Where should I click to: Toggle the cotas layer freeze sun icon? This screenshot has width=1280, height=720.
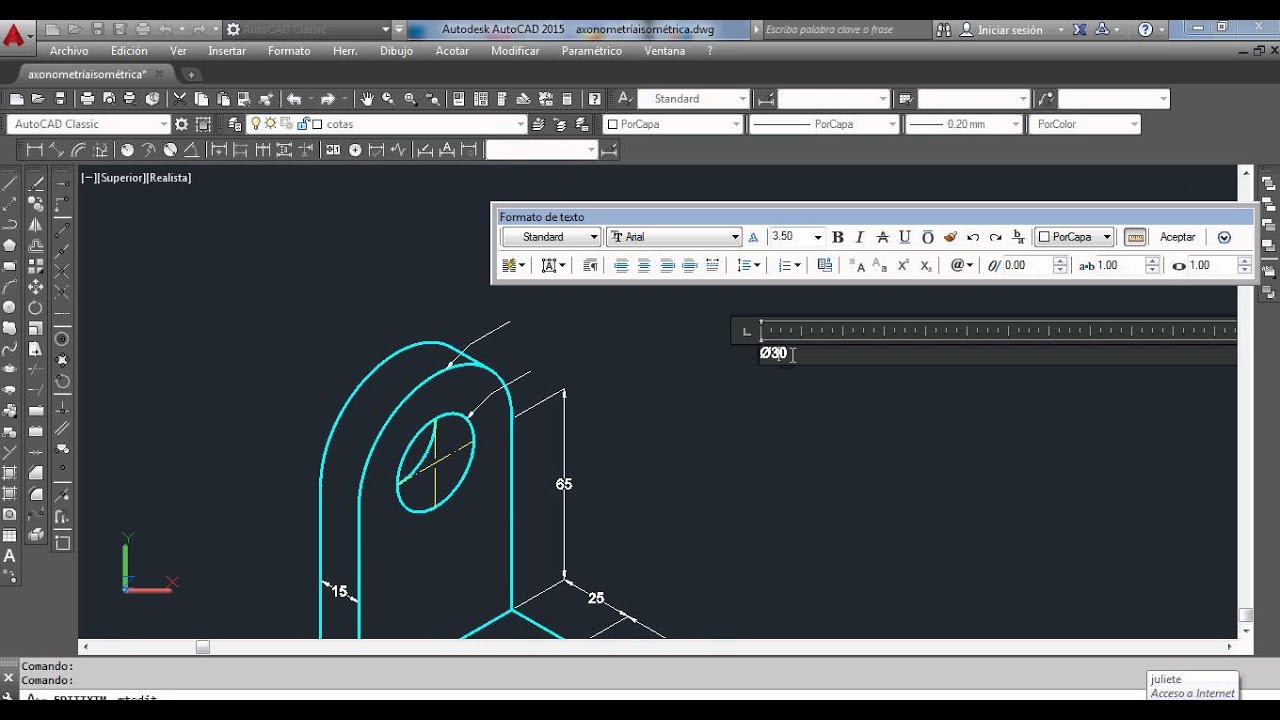270,124
